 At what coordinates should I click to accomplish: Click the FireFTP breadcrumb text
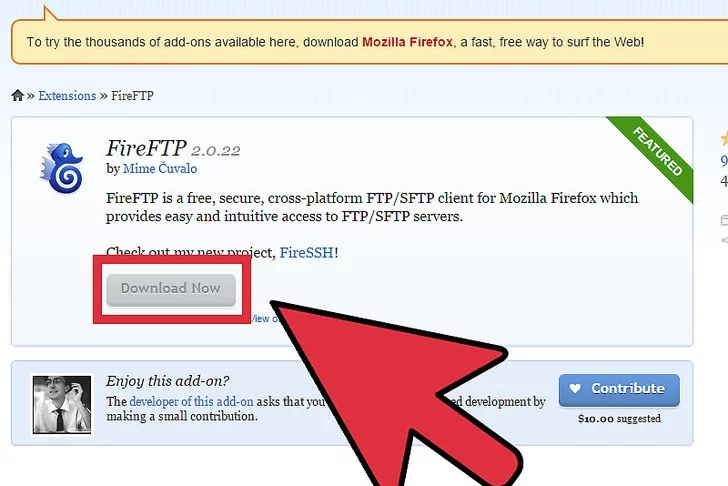coord(132,96)
